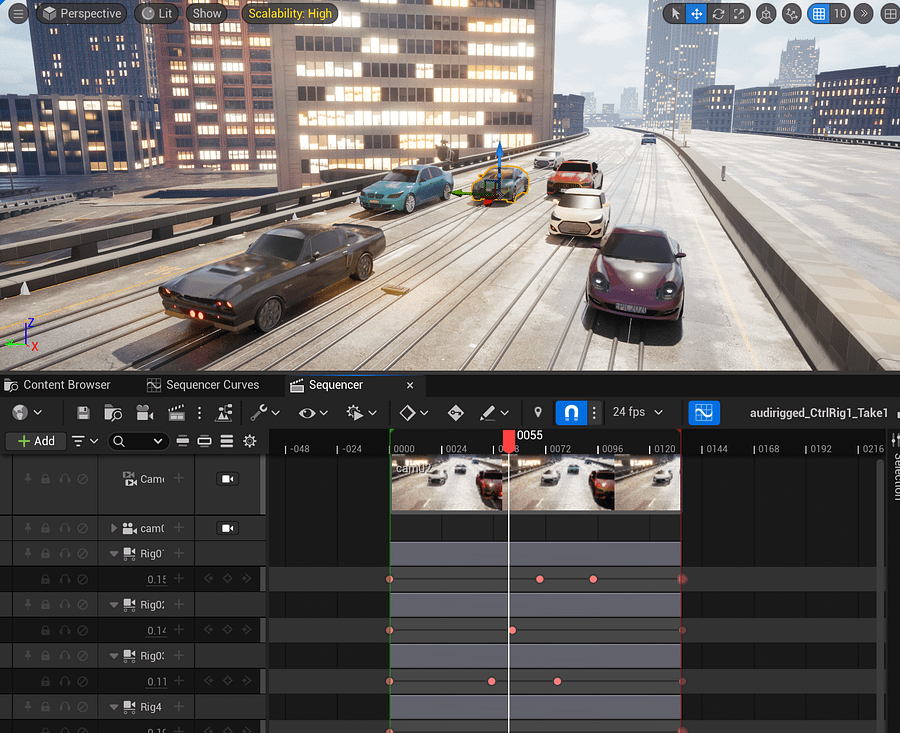
Task: Save the current sequence
Action: [83, 412]
